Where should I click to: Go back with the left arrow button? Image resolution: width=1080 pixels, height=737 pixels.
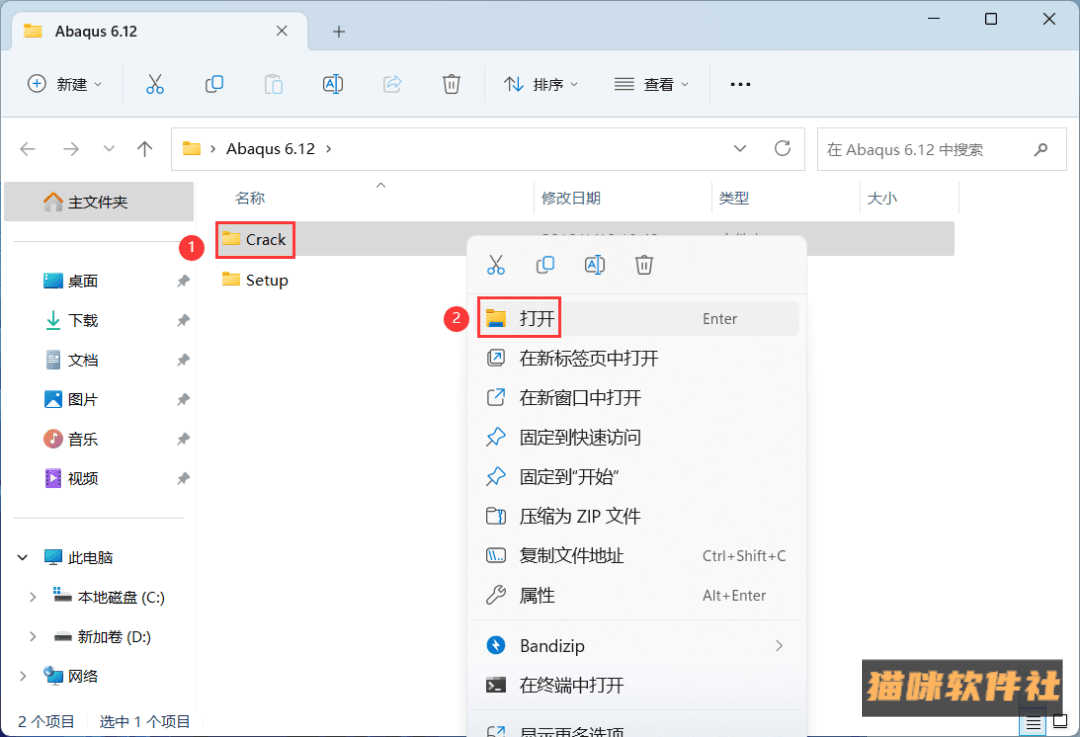[x=28, y=149]
